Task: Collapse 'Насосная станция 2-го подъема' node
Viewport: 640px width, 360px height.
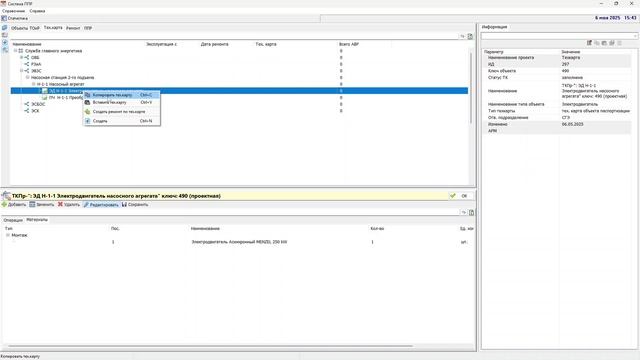Action: click(x=28, y=77)
